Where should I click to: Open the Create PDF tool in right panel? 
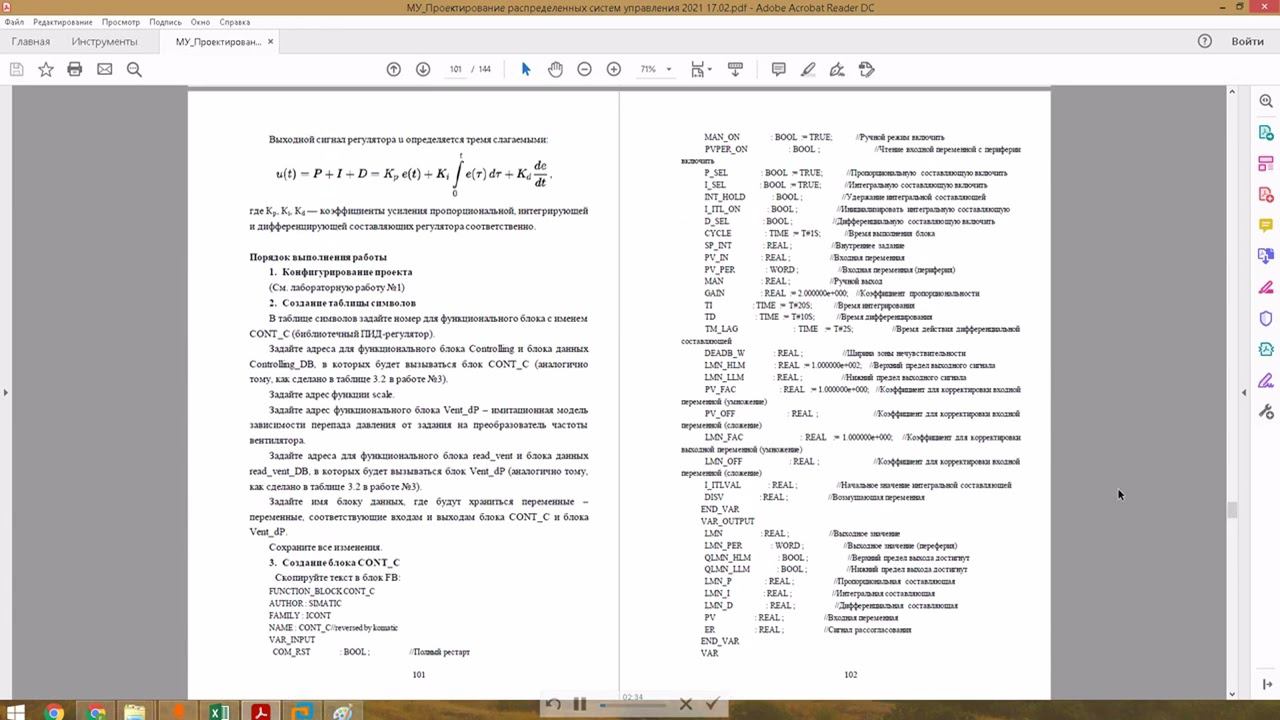click(x=1266, y=194)
